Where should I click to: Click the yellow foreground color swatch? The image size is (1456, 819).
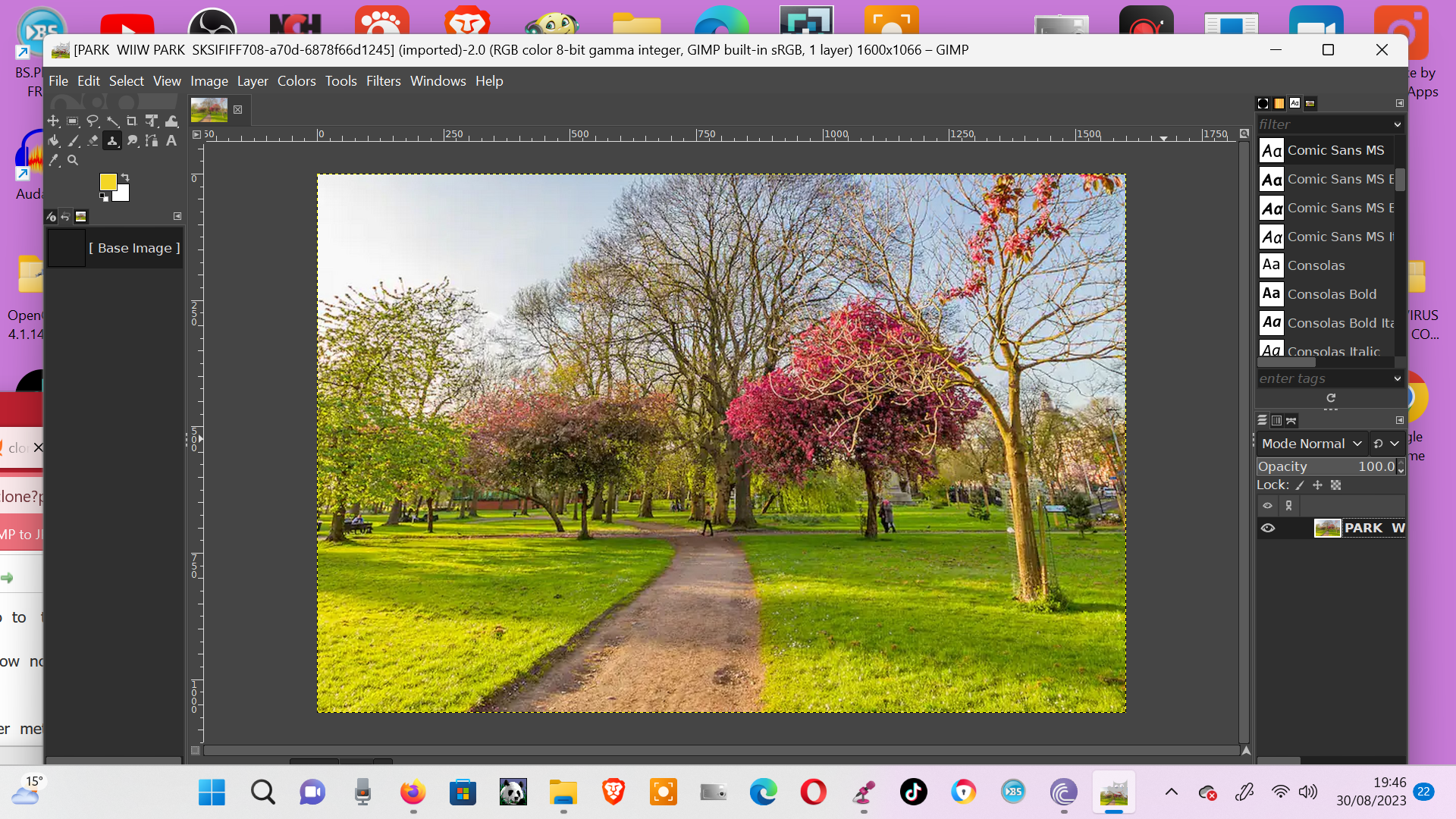[108, 182]
